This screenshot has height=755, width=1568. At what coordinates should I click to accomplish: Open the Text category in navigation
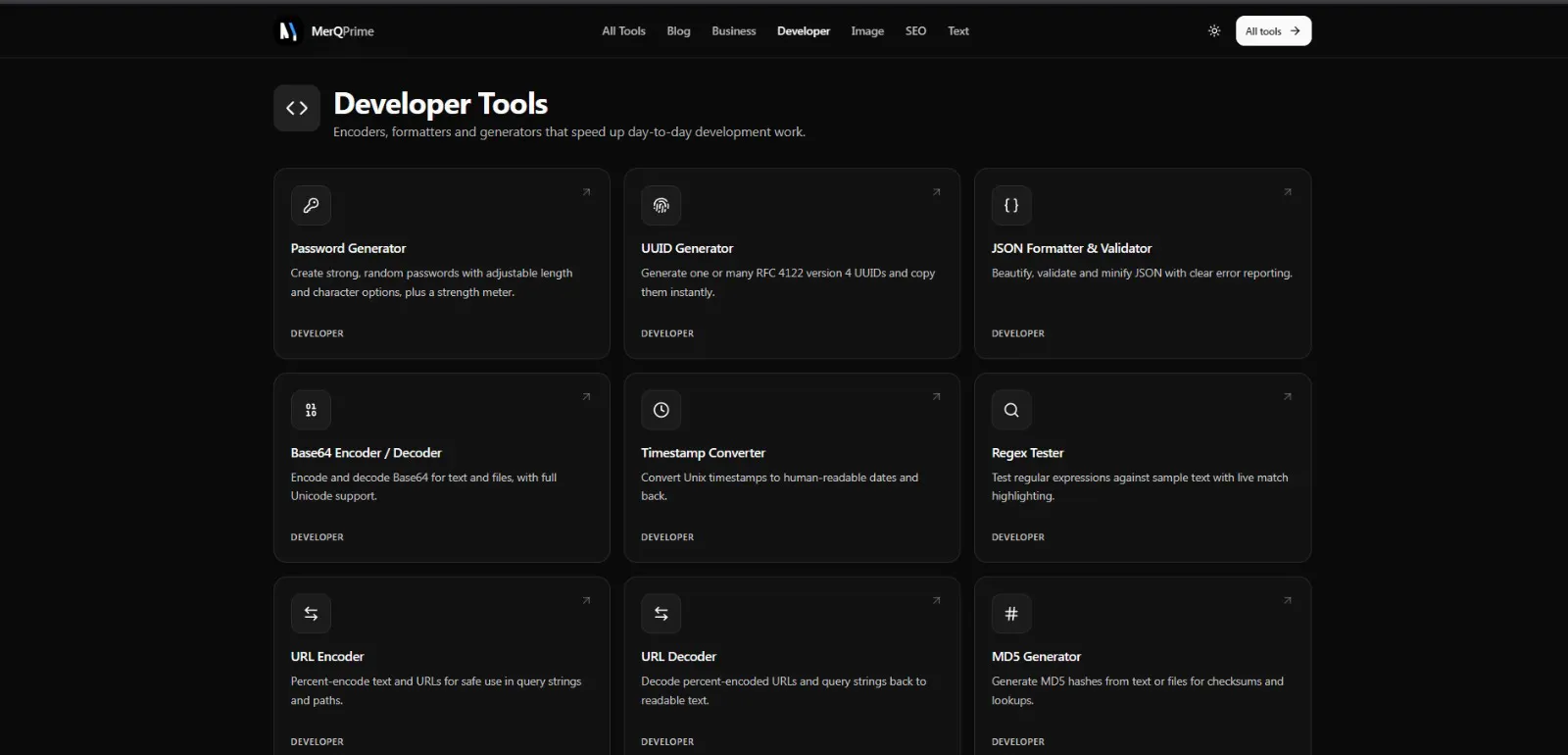click(958, 31)
